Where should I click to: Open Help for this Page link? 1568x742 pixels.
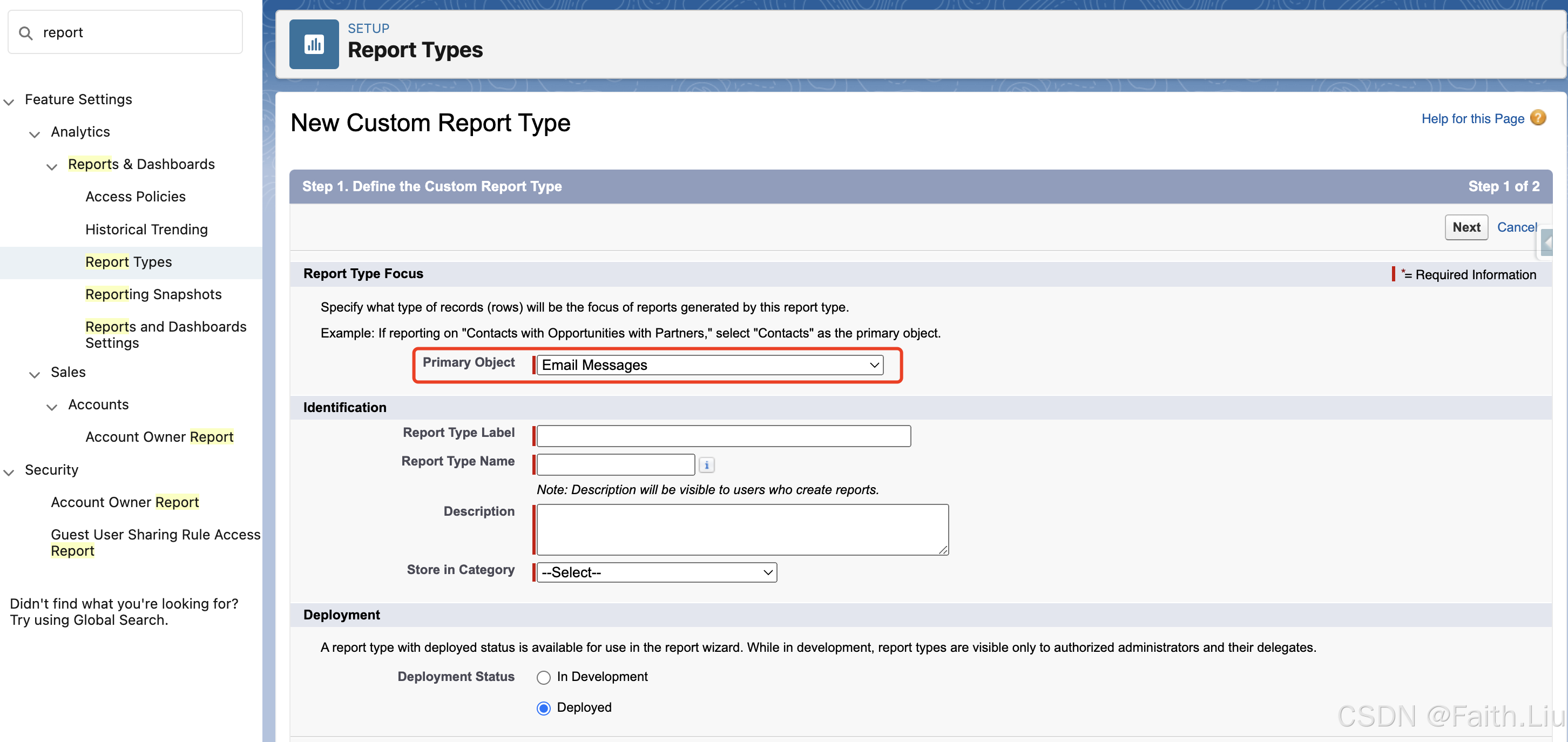(x=1472, y=119)
